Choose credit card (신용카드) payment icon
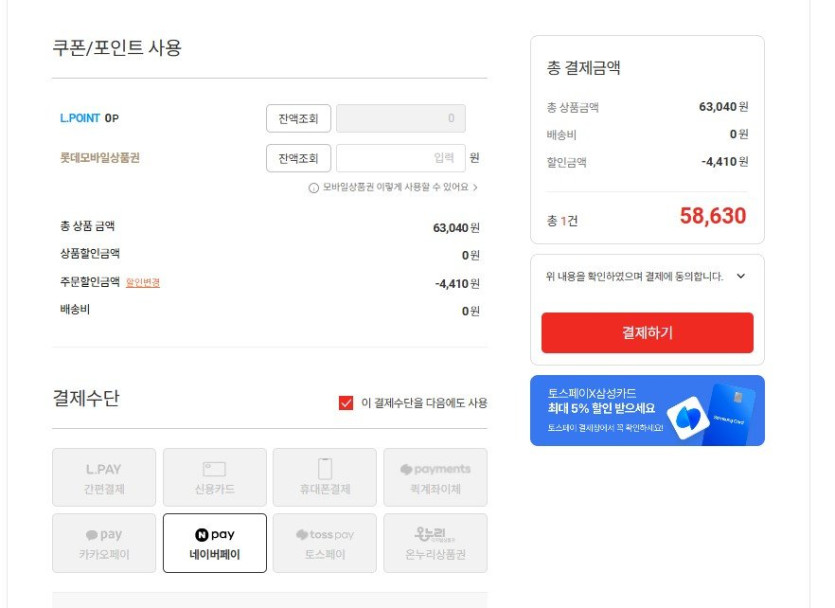 coord(214,477)
